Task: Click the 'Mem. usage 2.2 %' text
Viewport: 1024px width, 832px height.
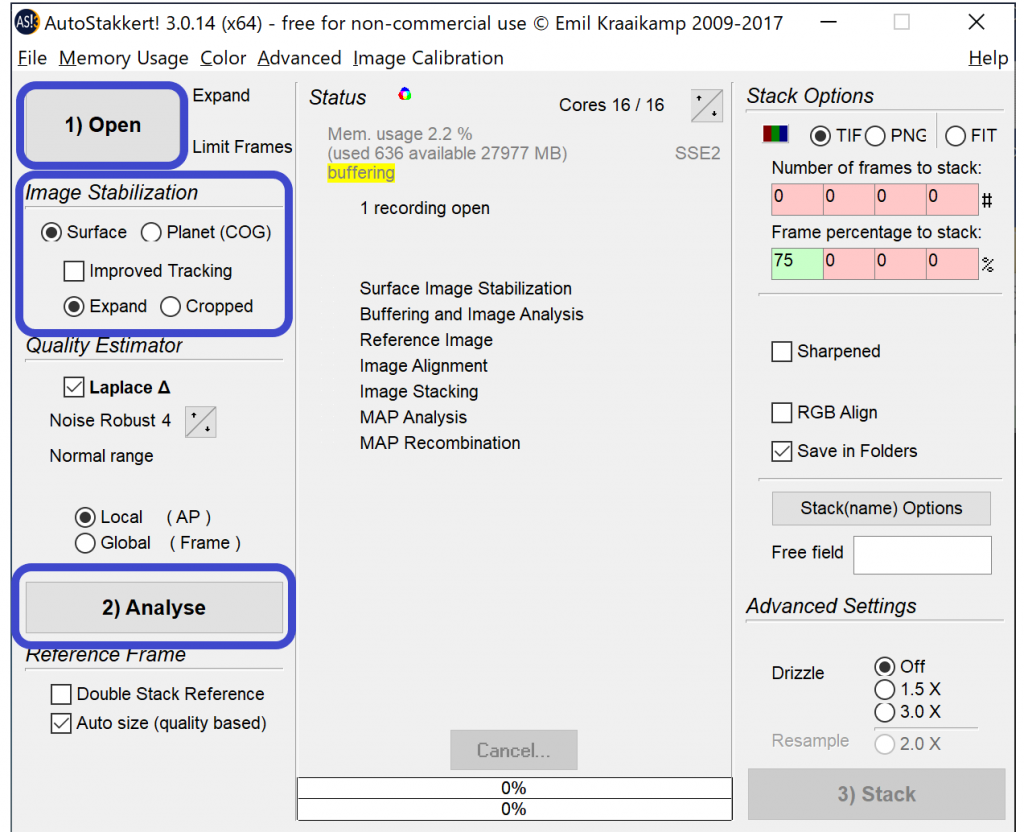Action: click(x=400, y=134)
